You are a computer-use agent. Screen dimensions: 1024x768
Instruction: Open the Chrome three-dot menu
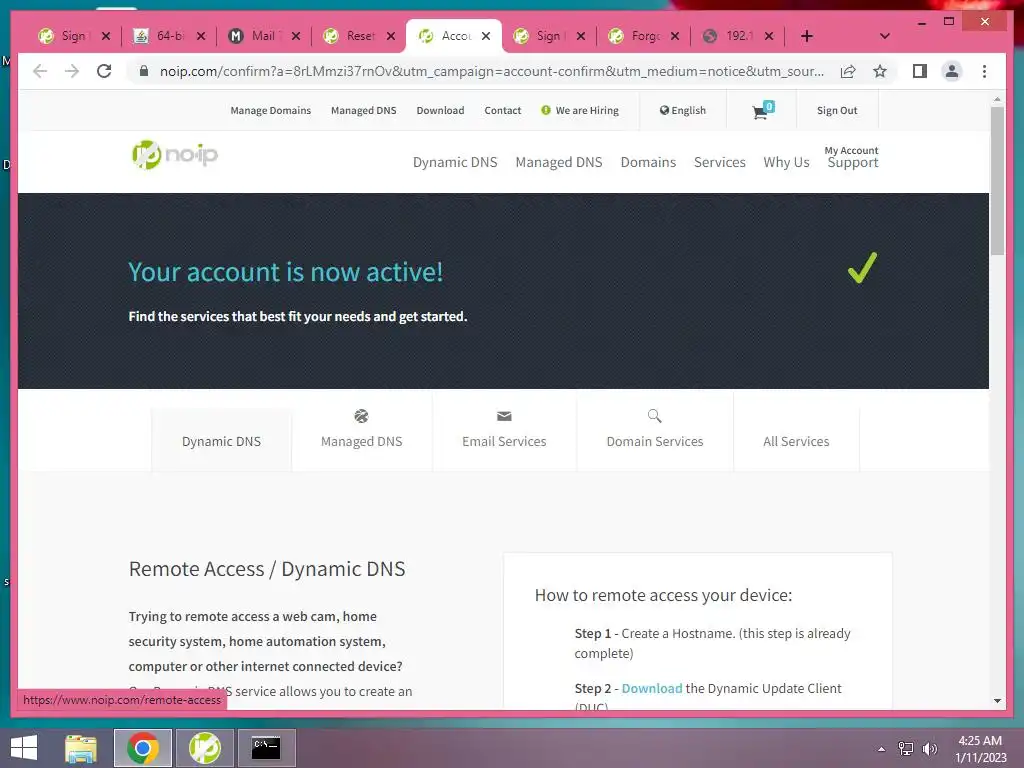(x=984, y=71)
